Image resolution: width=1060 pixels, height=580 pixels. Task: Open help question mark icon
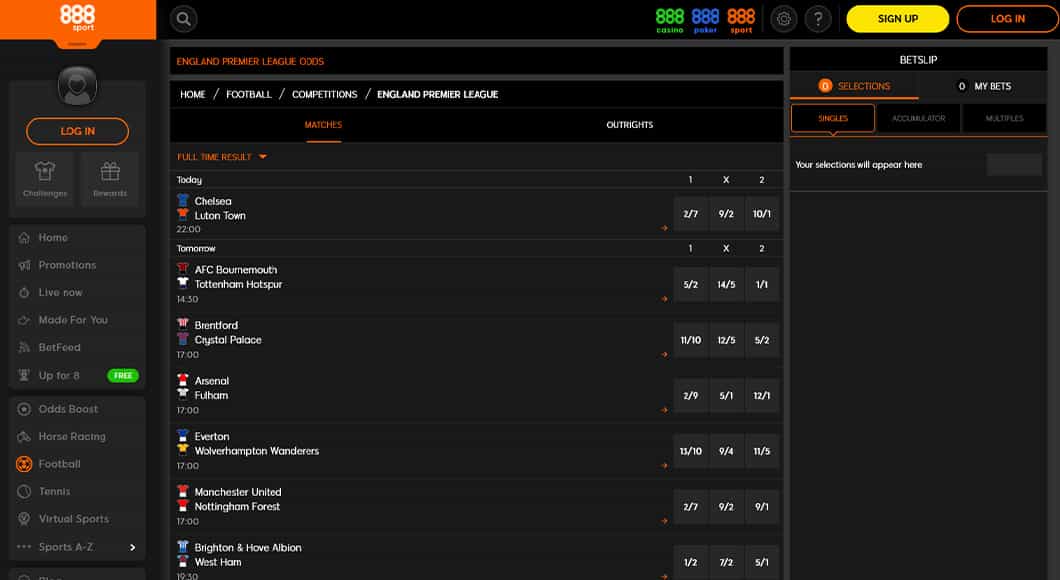coord(818,19)
